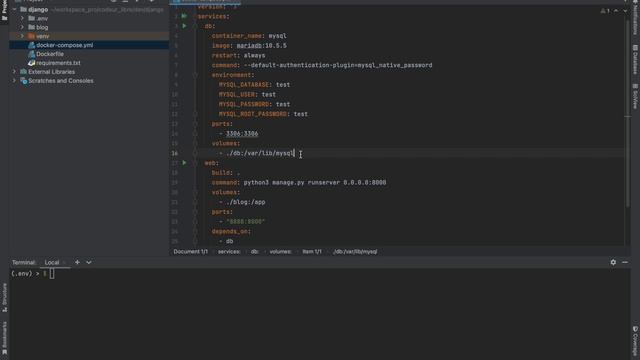Click the container_name key
640x360 pixels.
236,36
